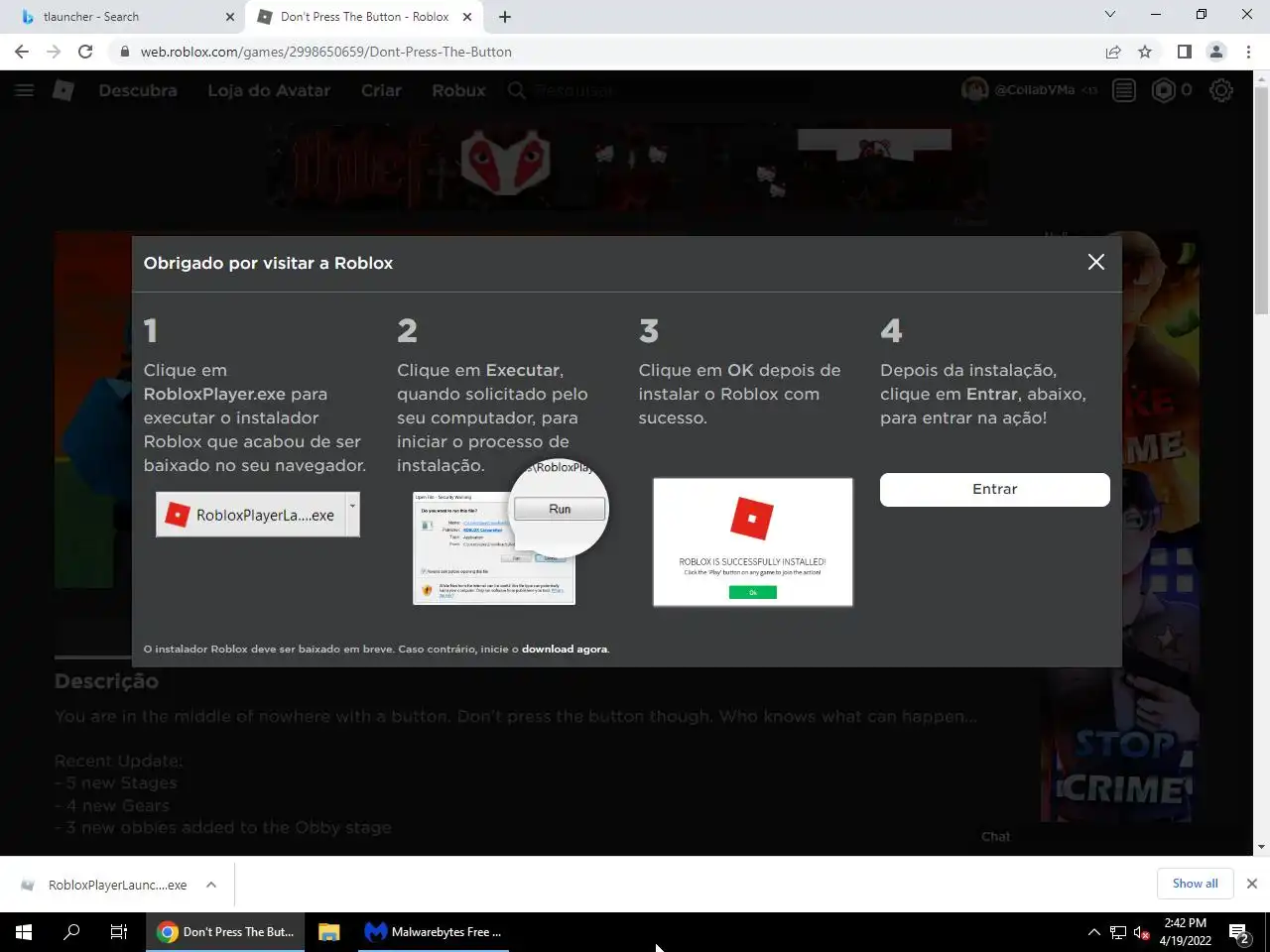This screenshot has height=952, width=1270.
Task: View site information lock icon
Action: [x=124, y=52]
